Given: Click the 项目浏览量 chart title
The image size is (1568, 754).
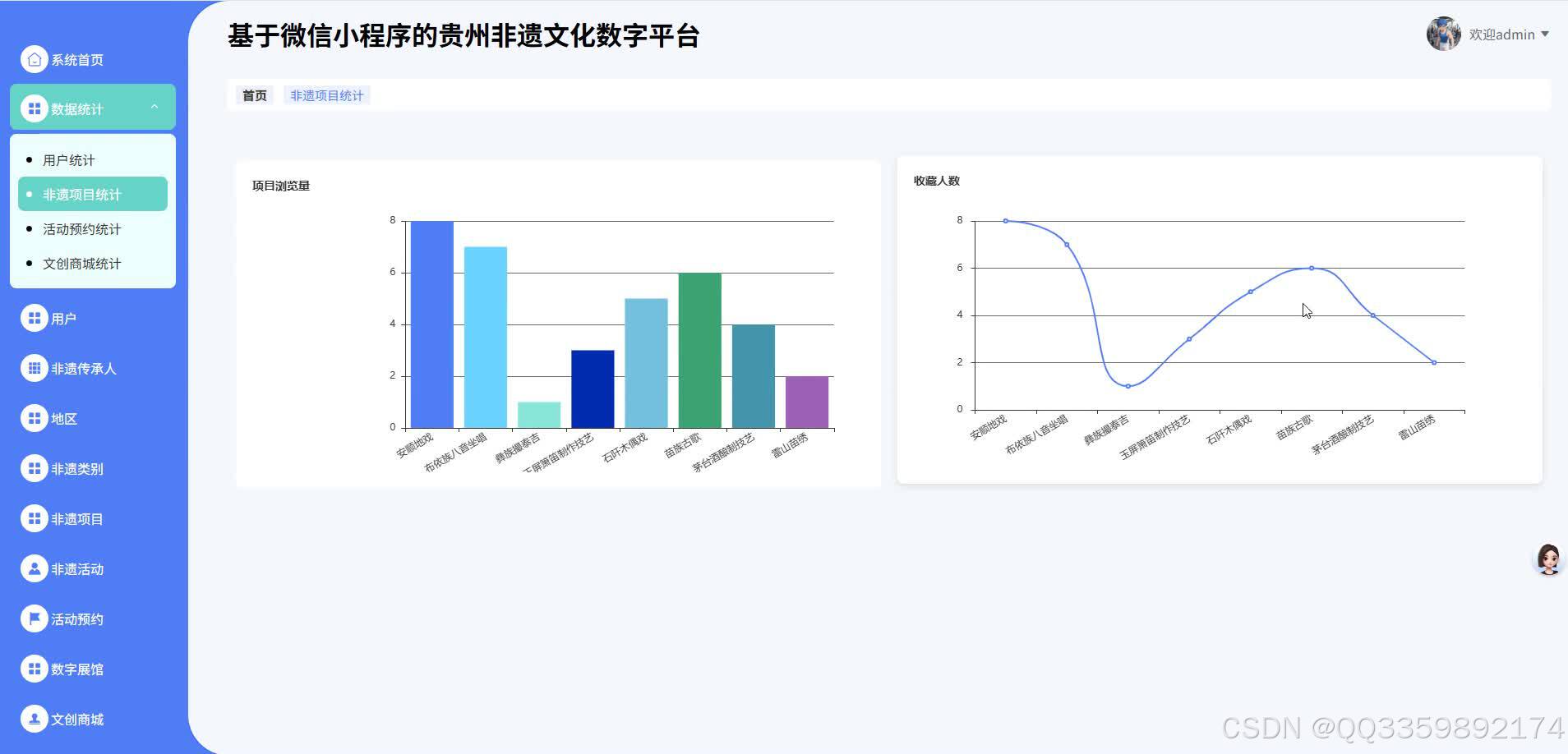Looking at the screenshot, I should (281, 186).
